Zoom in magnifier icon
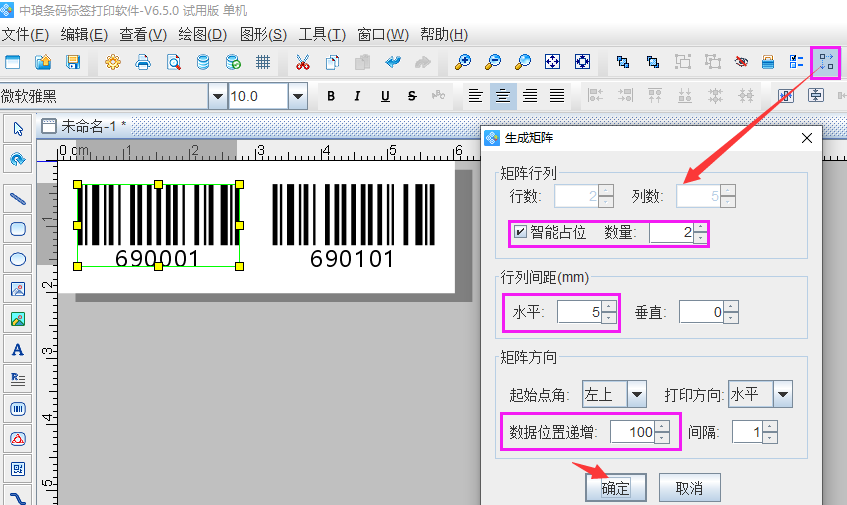Screen dimensions: 847x505 pos(462,62)
